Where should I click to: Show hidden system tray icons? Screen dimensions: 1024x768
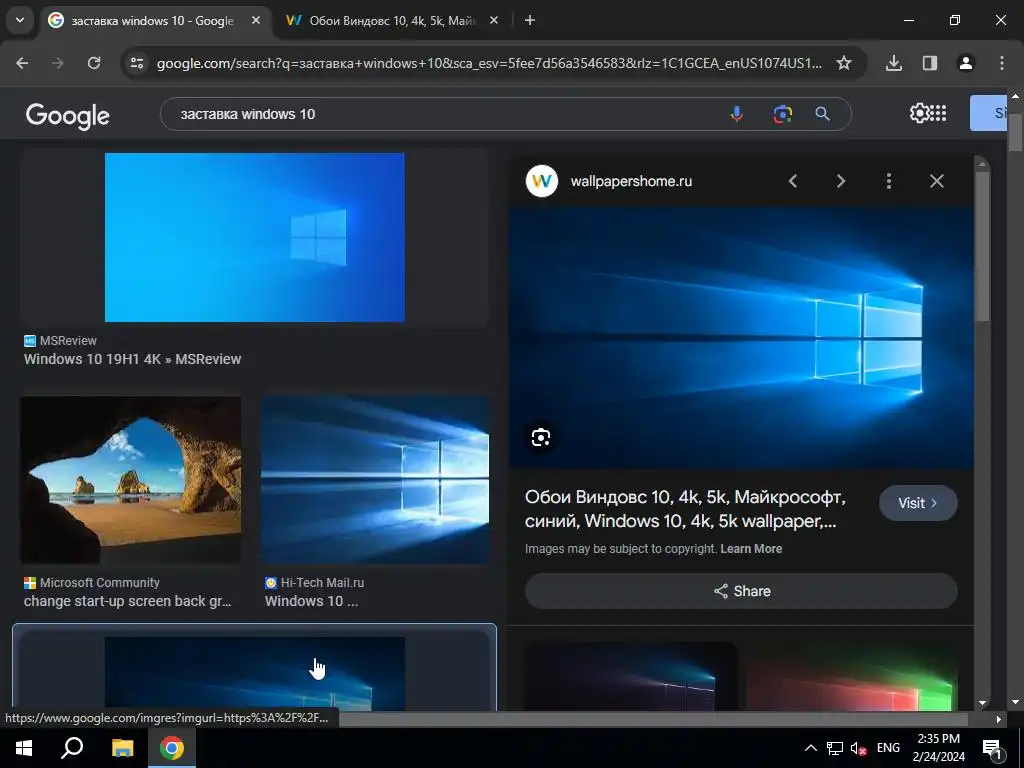810,748
